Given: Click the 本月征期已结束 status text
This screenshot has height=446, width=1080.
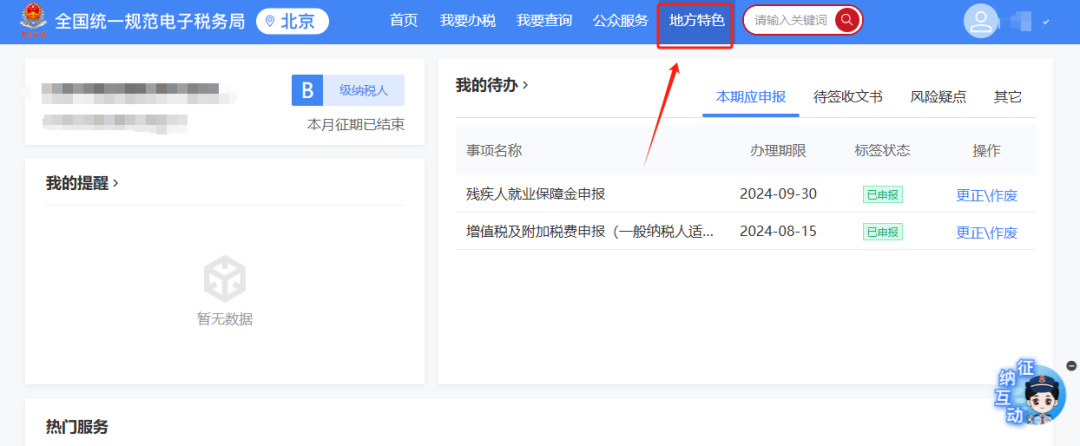Looking at the screenshot, I should (x=355, y=125).
